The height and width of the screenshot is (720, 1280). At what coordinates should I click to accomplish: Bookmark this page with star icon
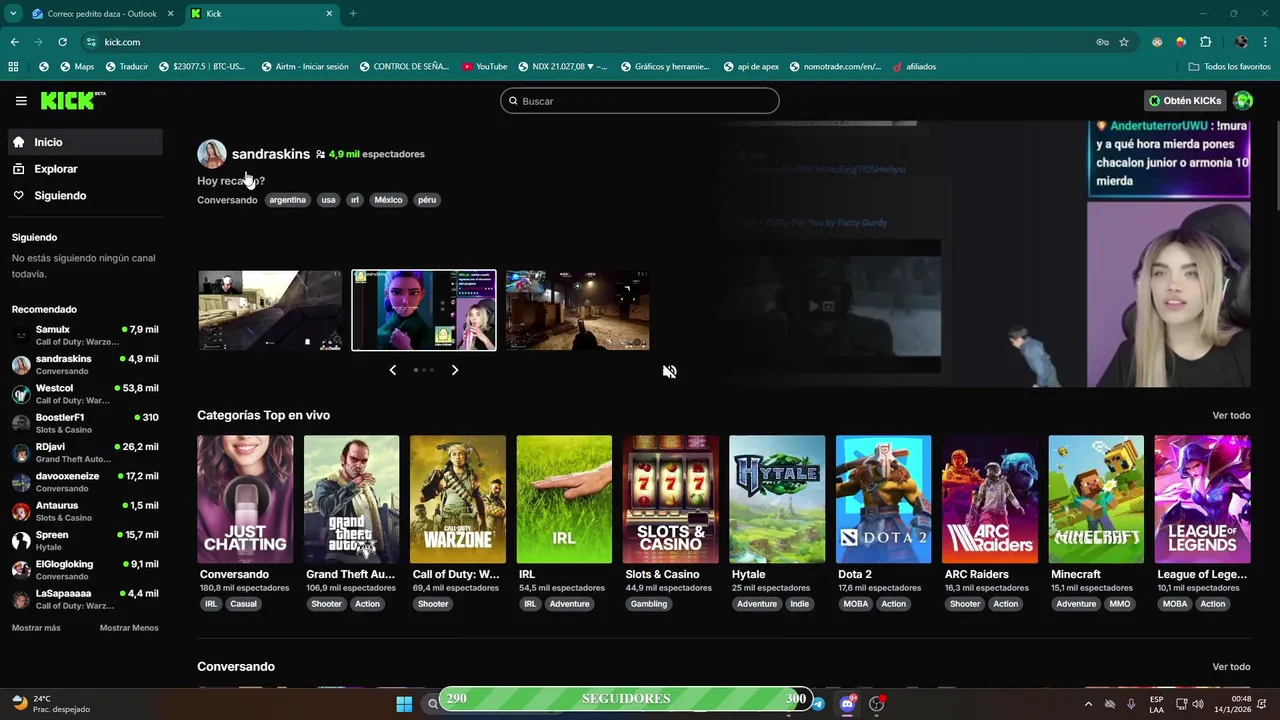1124,42
